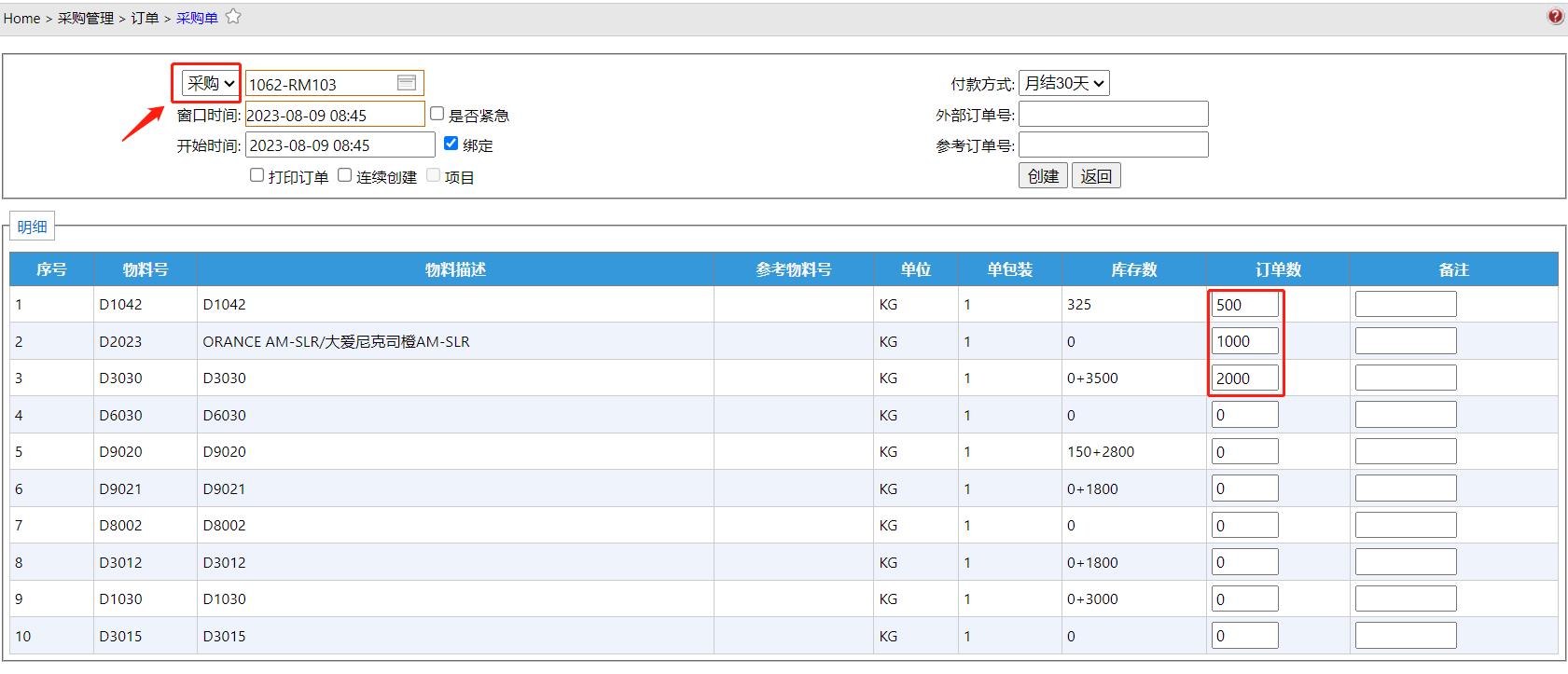The image size is (1568, 674).
Task: Click the 备注 field for D9020 row
Action: (x=1405, y=451)
